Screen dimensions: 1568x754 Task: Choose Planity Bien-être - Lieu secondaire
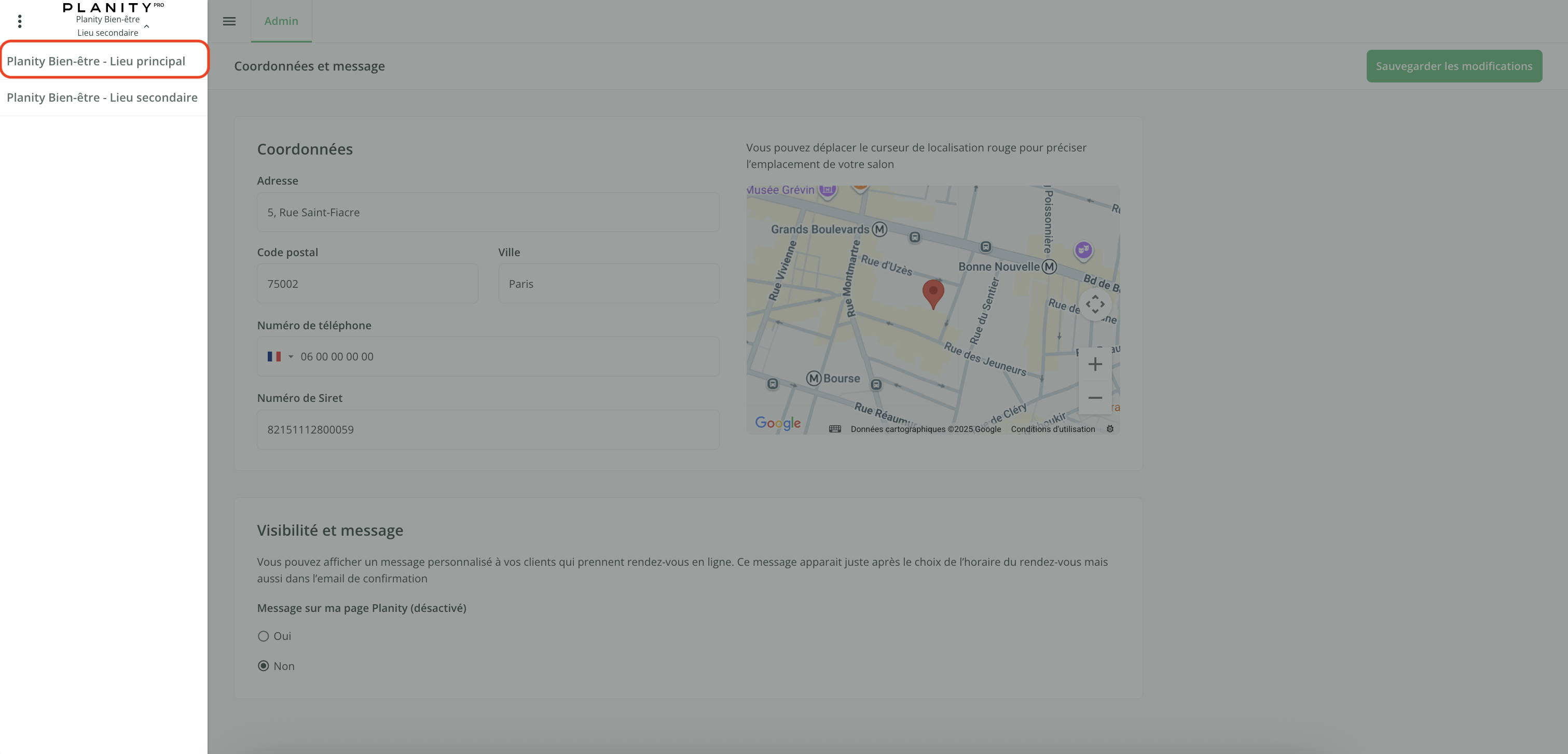click(x=102, y=97)
